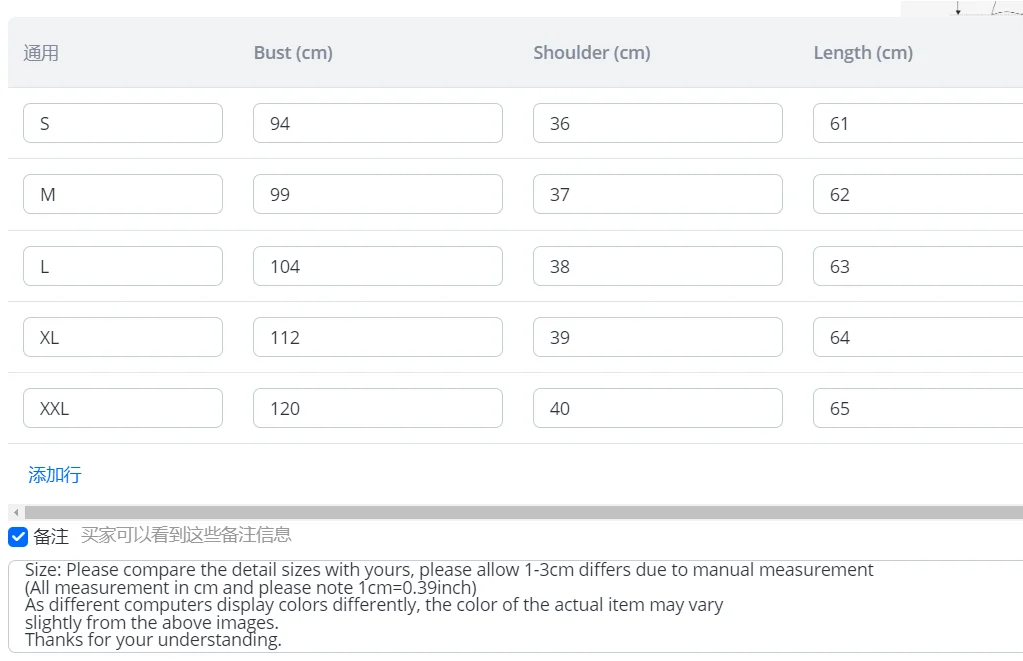
Task: Click the Bust (cm) column header
Action: click(293, 53)
